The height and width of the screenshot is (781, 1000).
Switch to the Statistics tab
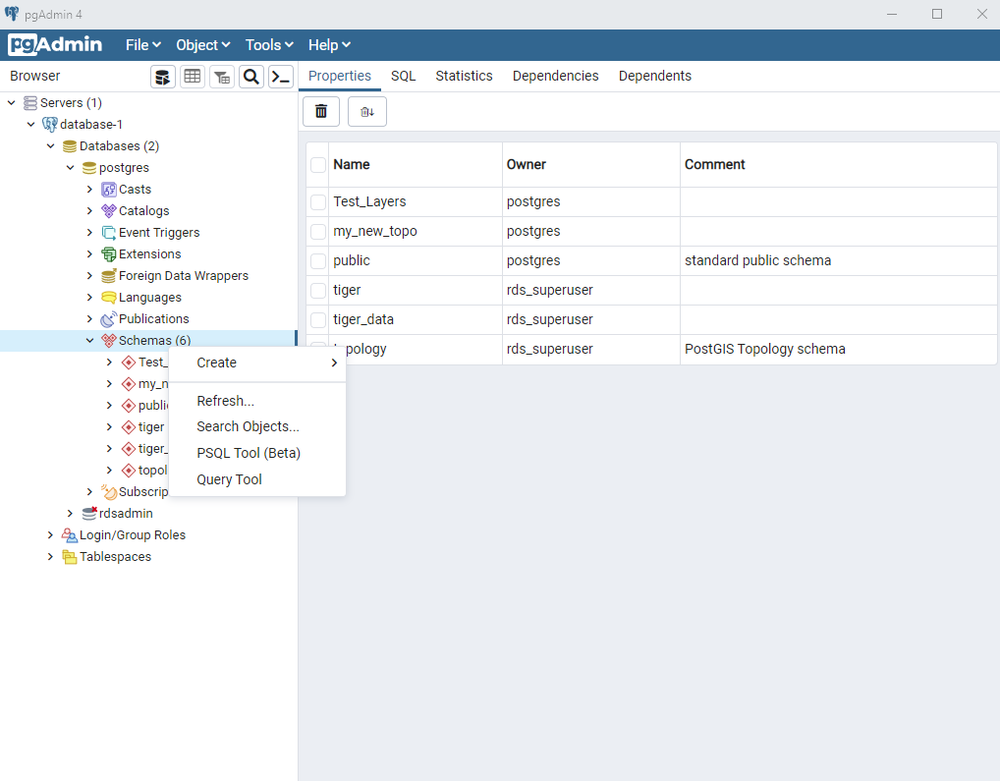coord(464,76)
